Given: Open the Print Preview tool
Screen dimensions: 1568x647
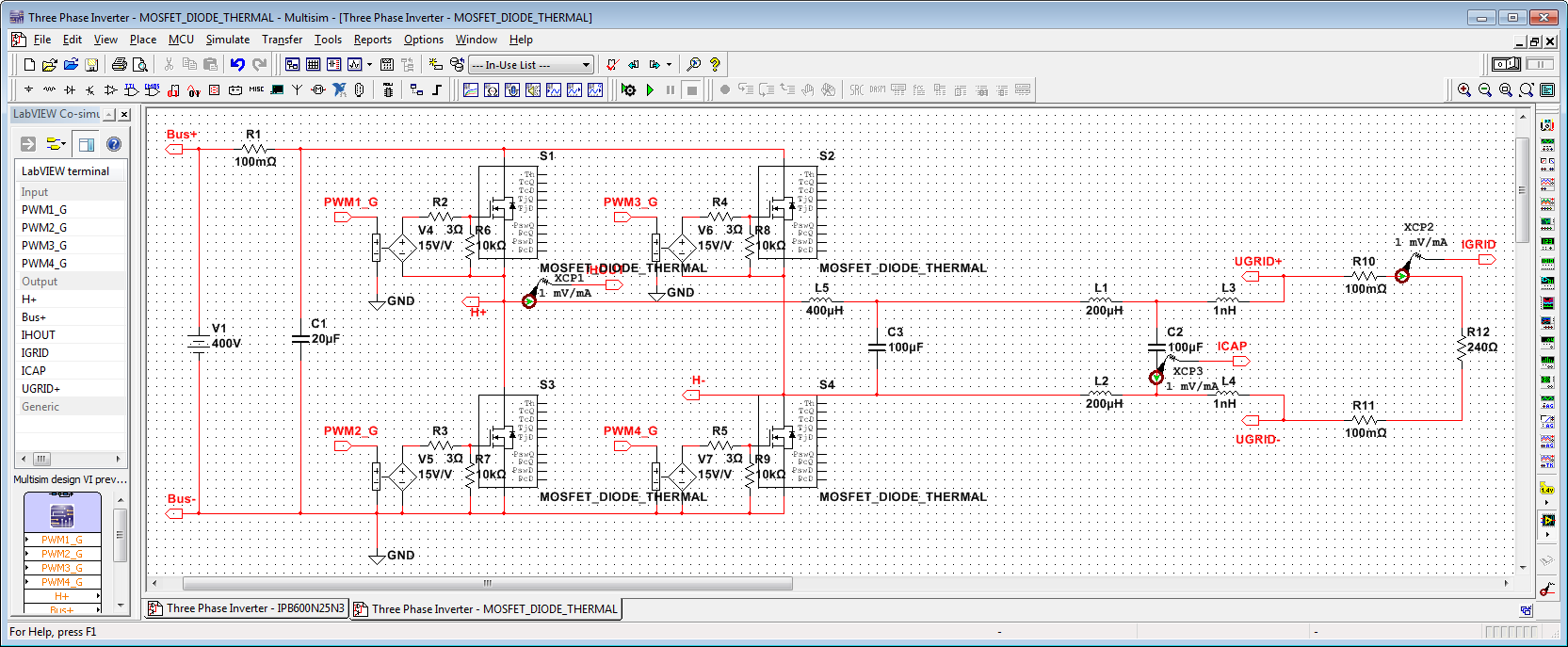Looking at the screenshot, I should pyautogui.click(x=140, y=65).
